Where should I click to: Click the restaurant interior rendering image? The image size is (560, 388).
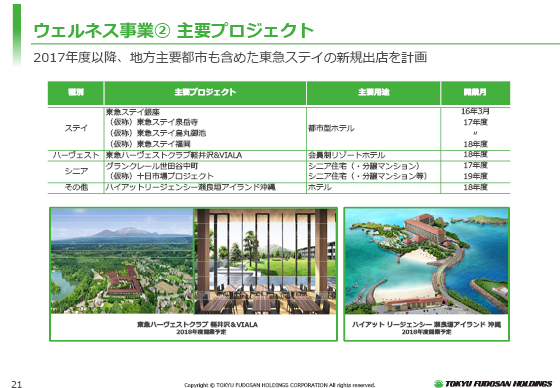tap(265, 261)
